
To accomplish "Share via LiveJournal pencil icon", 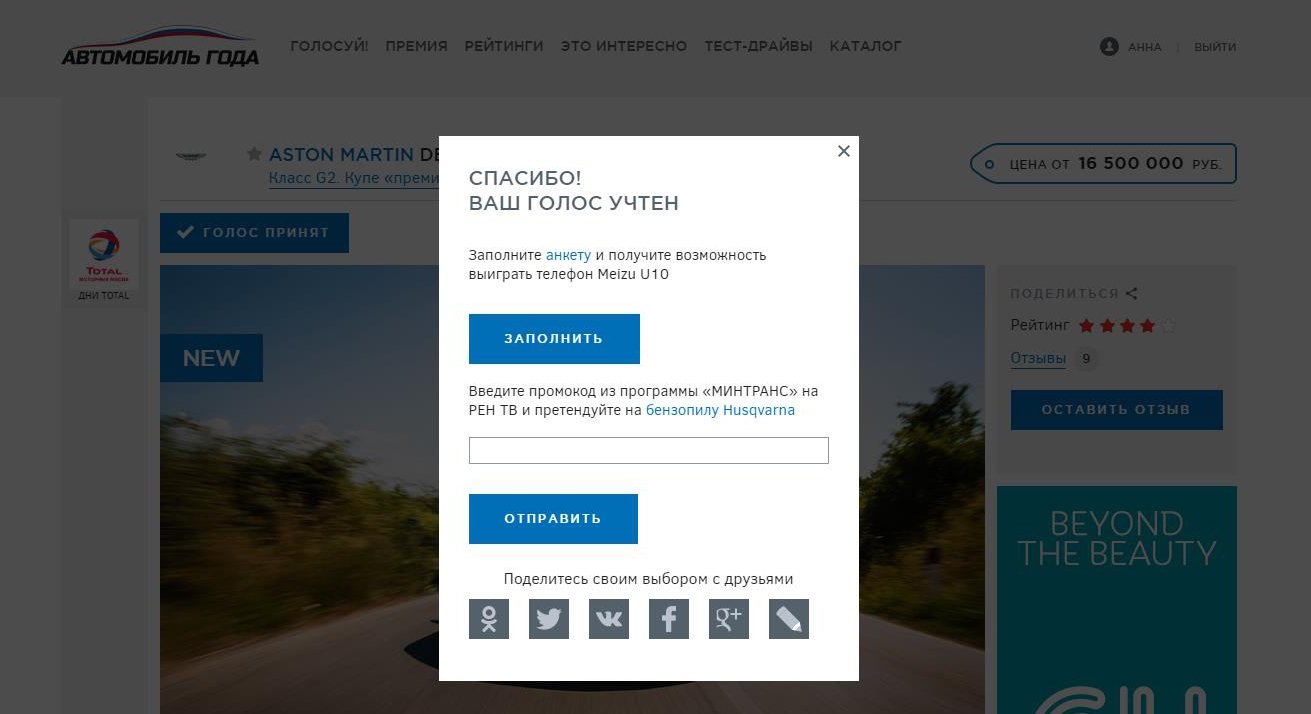I will pos(789,619).
